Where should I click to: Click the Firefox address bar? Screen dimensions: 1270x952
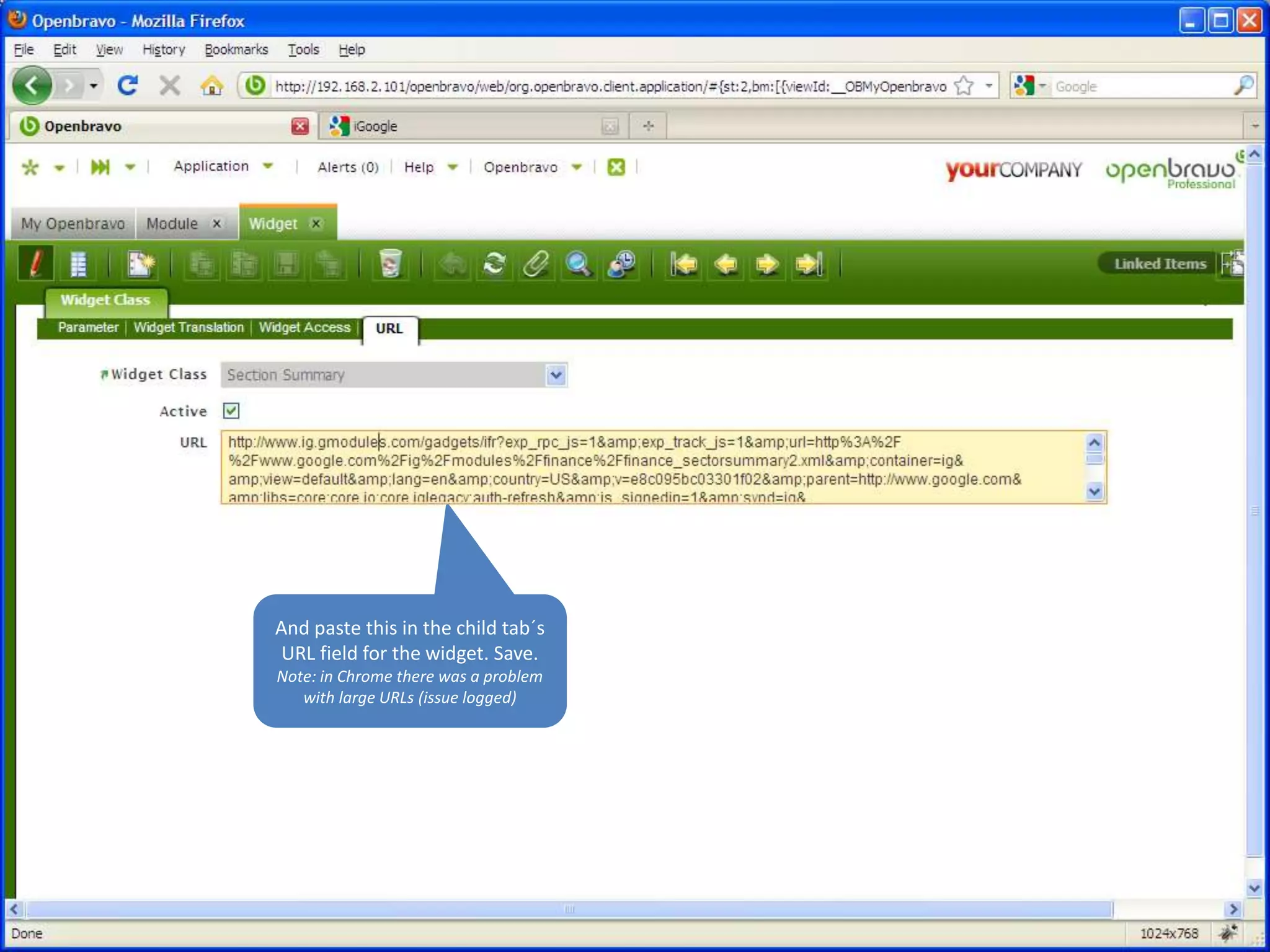pos(610,86)
